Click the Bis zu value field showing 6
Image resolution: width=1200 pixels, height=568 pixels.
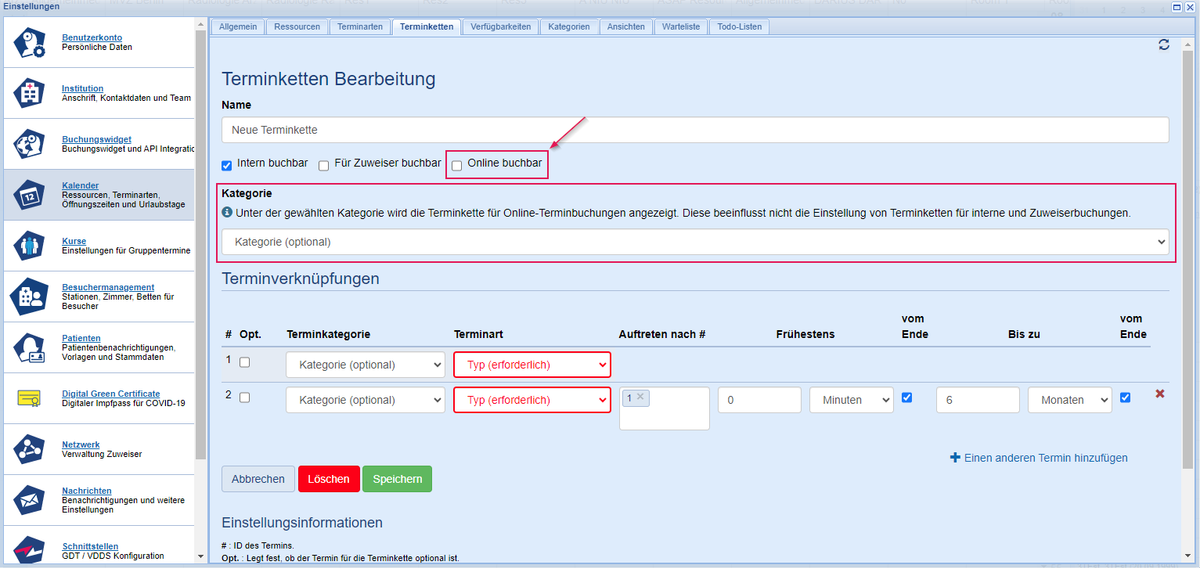coord(977,400)
